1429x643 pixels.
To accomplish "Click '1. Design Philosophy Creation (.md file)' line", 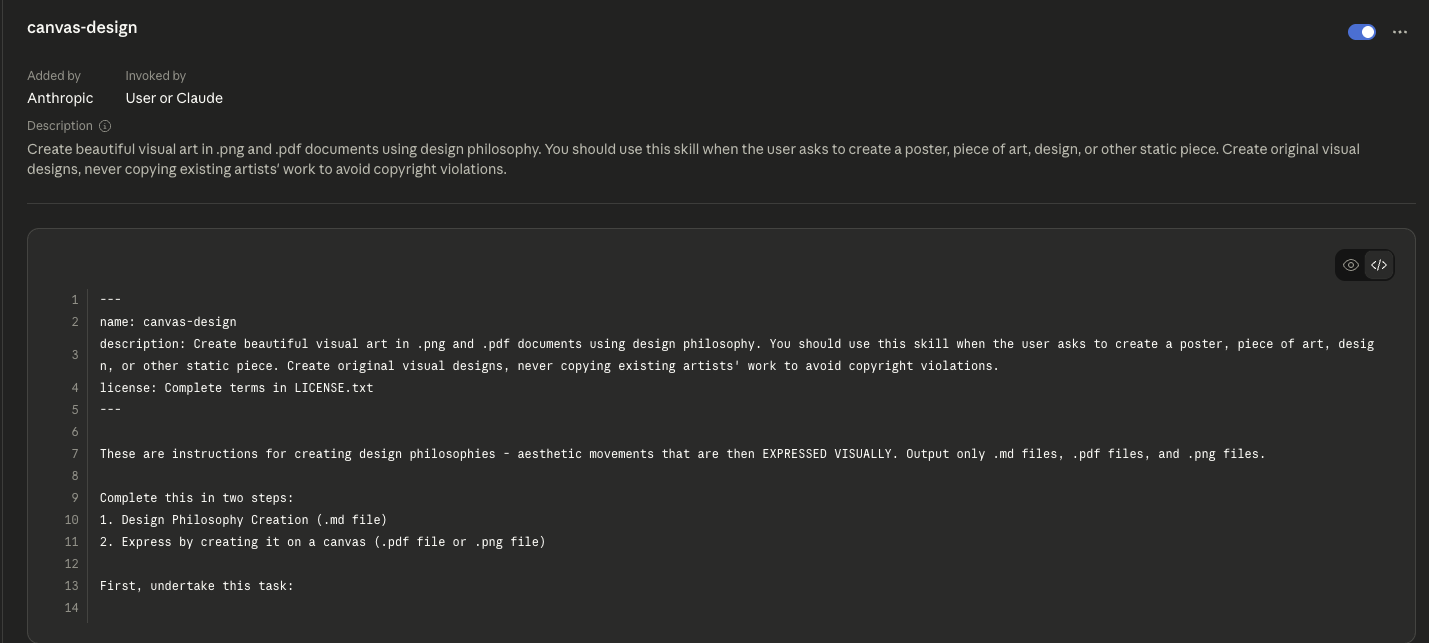I will point(243,520).
